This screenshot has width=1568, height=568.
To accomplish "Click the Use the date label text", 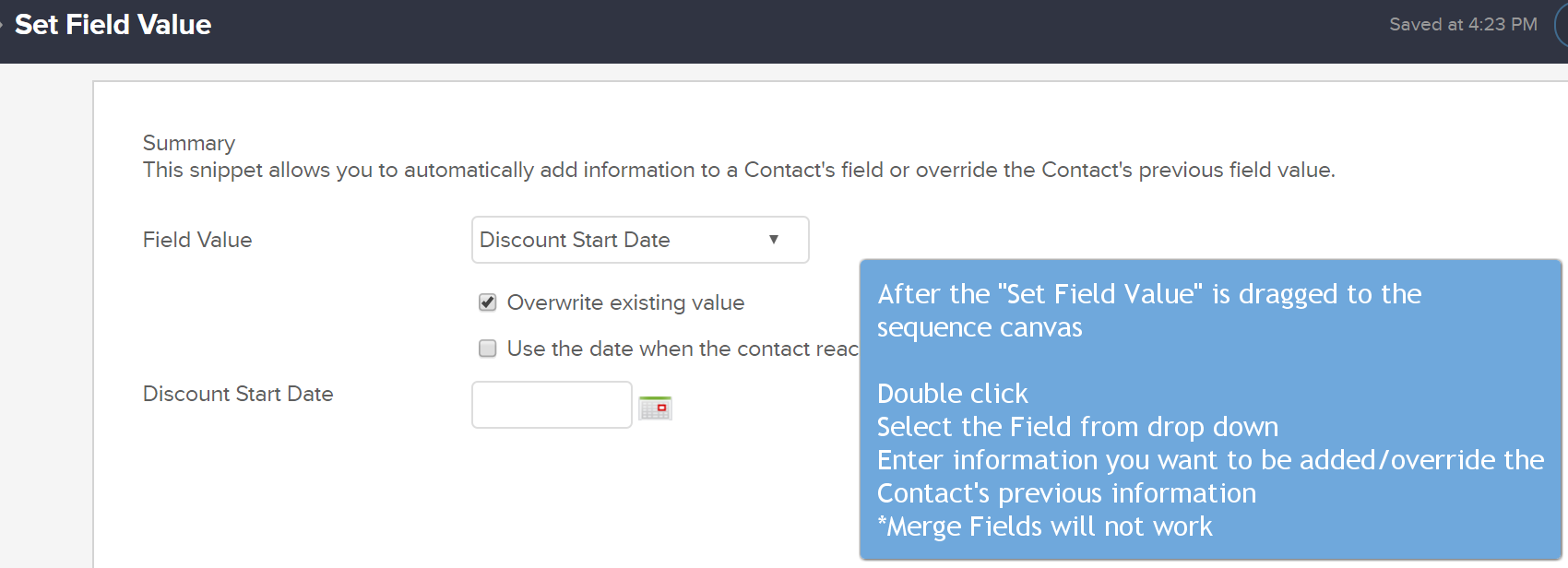I will point(682,349).
